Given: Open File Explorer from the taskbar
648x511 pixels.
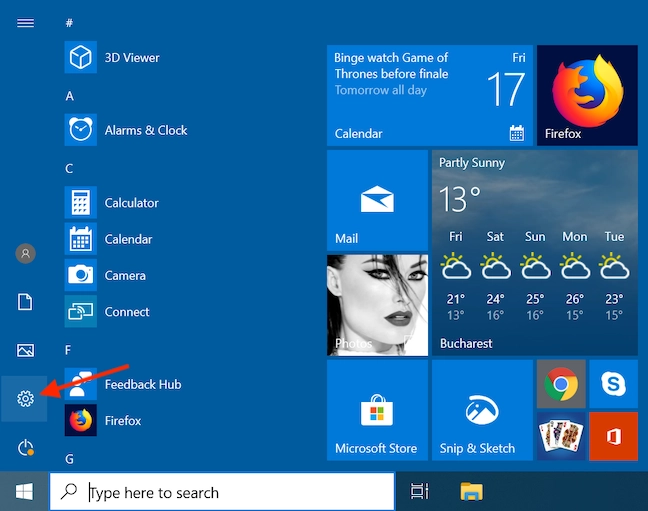Looking at the screenshot, I should 471,492.
